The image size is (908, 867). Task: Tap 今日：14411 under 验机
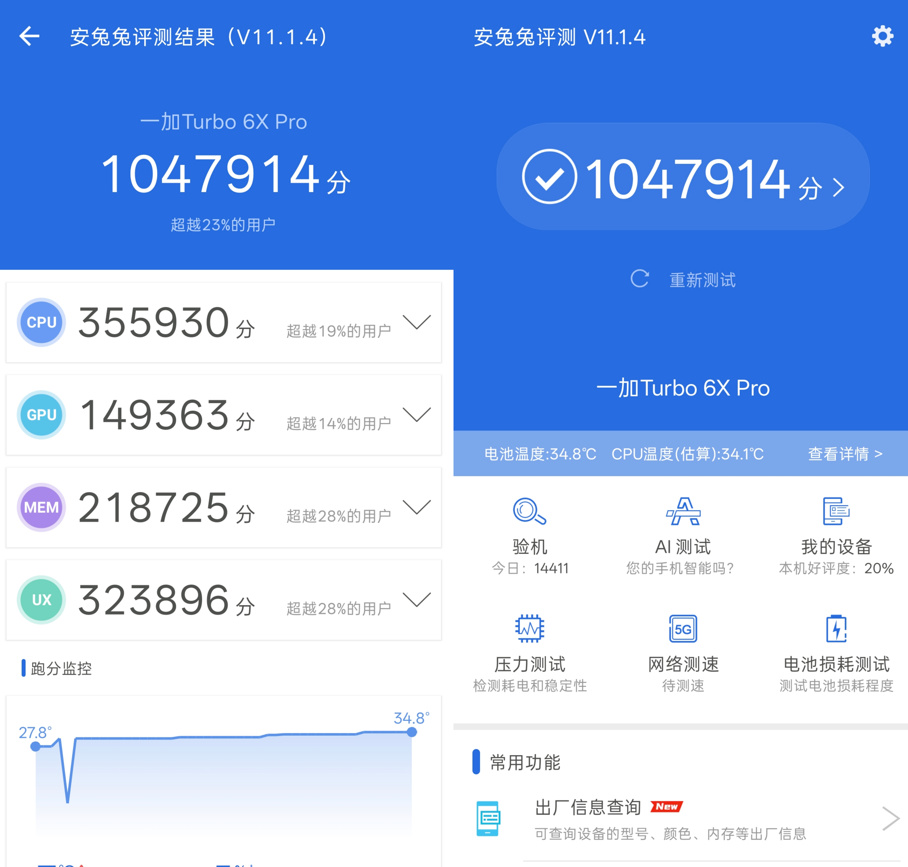click(529, 568)
